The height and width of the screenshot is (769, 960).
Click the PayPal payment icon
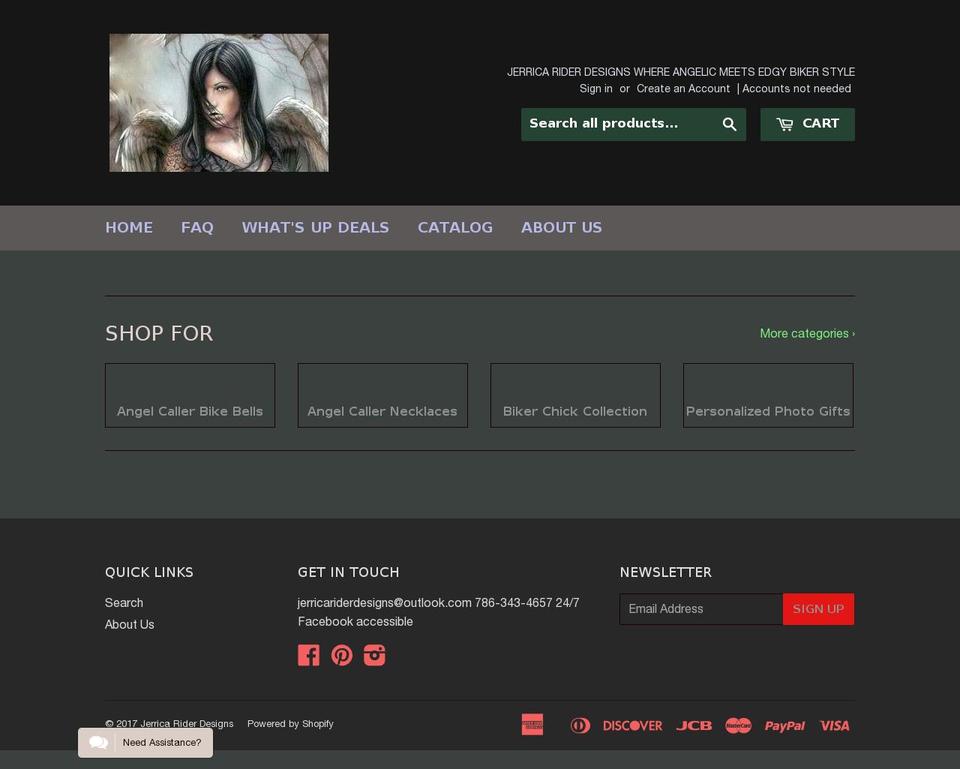[x=785, y=726]
